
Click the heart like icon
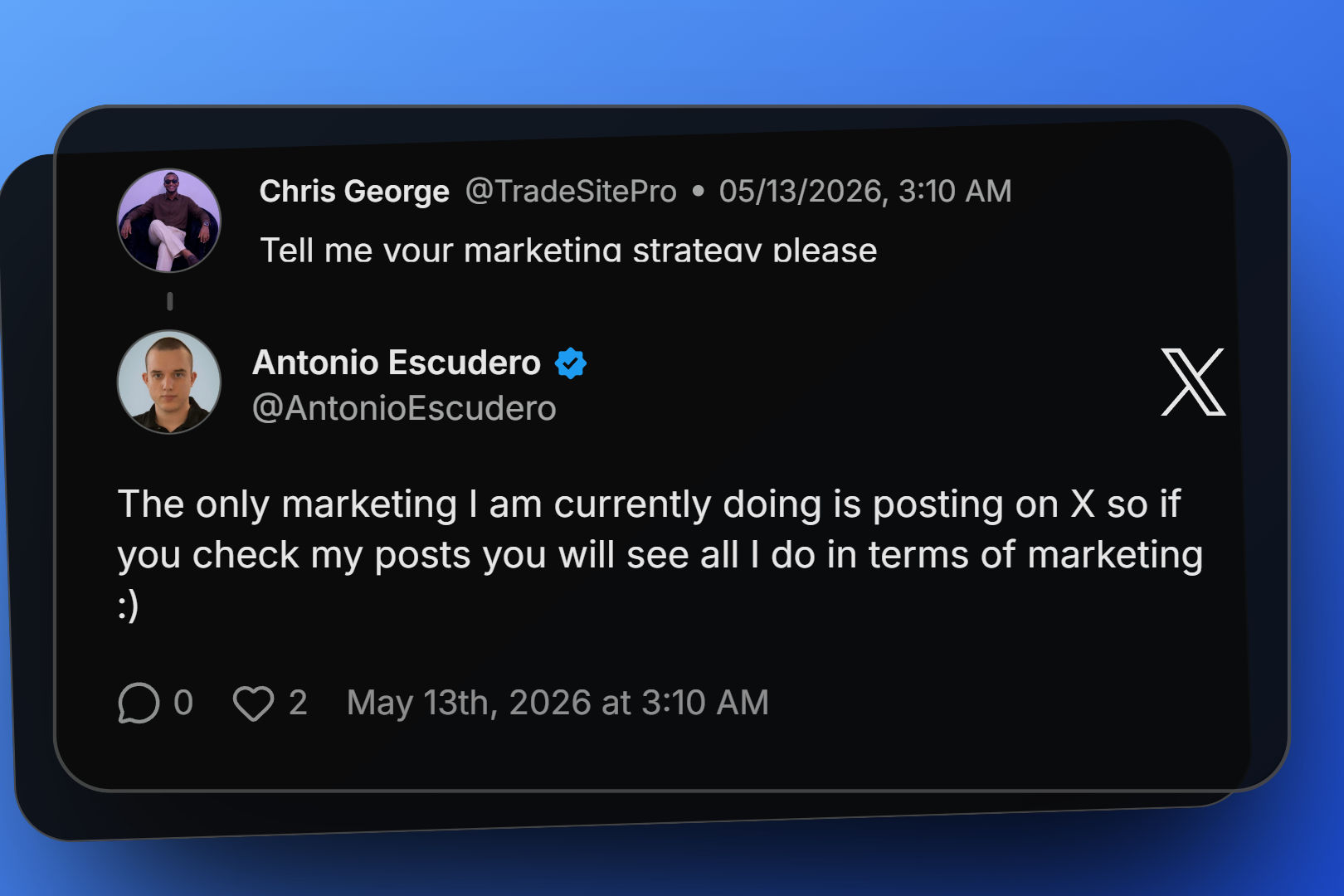[253, 704]
